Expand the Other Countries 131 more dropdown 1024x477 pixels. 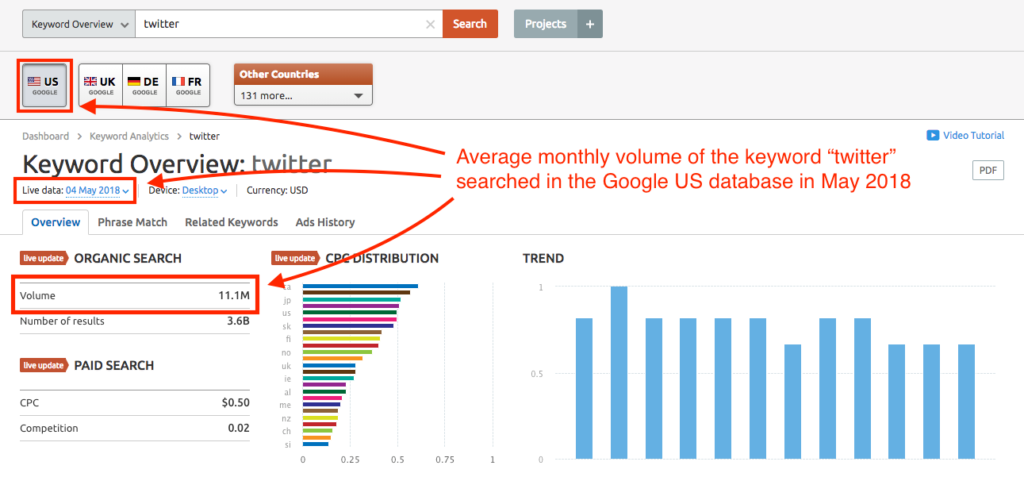pyautogui.click(x=302, y=96)
